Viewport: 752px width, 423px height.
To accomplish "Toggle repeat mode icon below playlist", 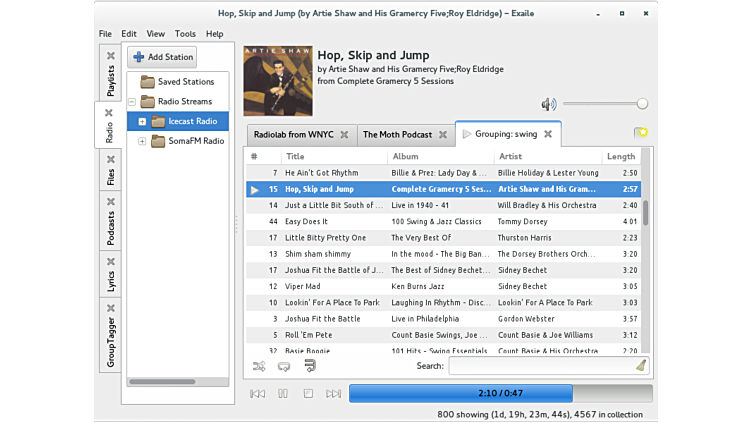I will 283,366.
